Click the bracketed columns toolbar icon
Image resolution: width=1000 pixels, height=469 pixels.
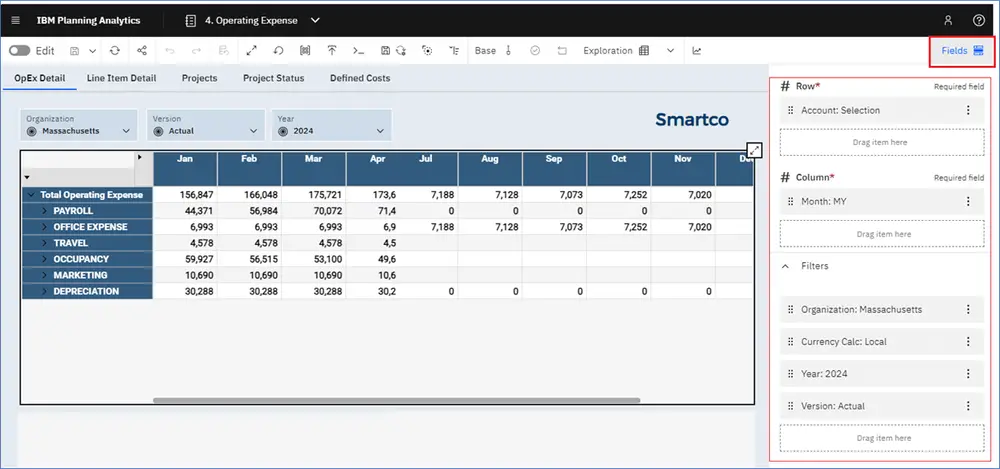(x=305, y=50)
